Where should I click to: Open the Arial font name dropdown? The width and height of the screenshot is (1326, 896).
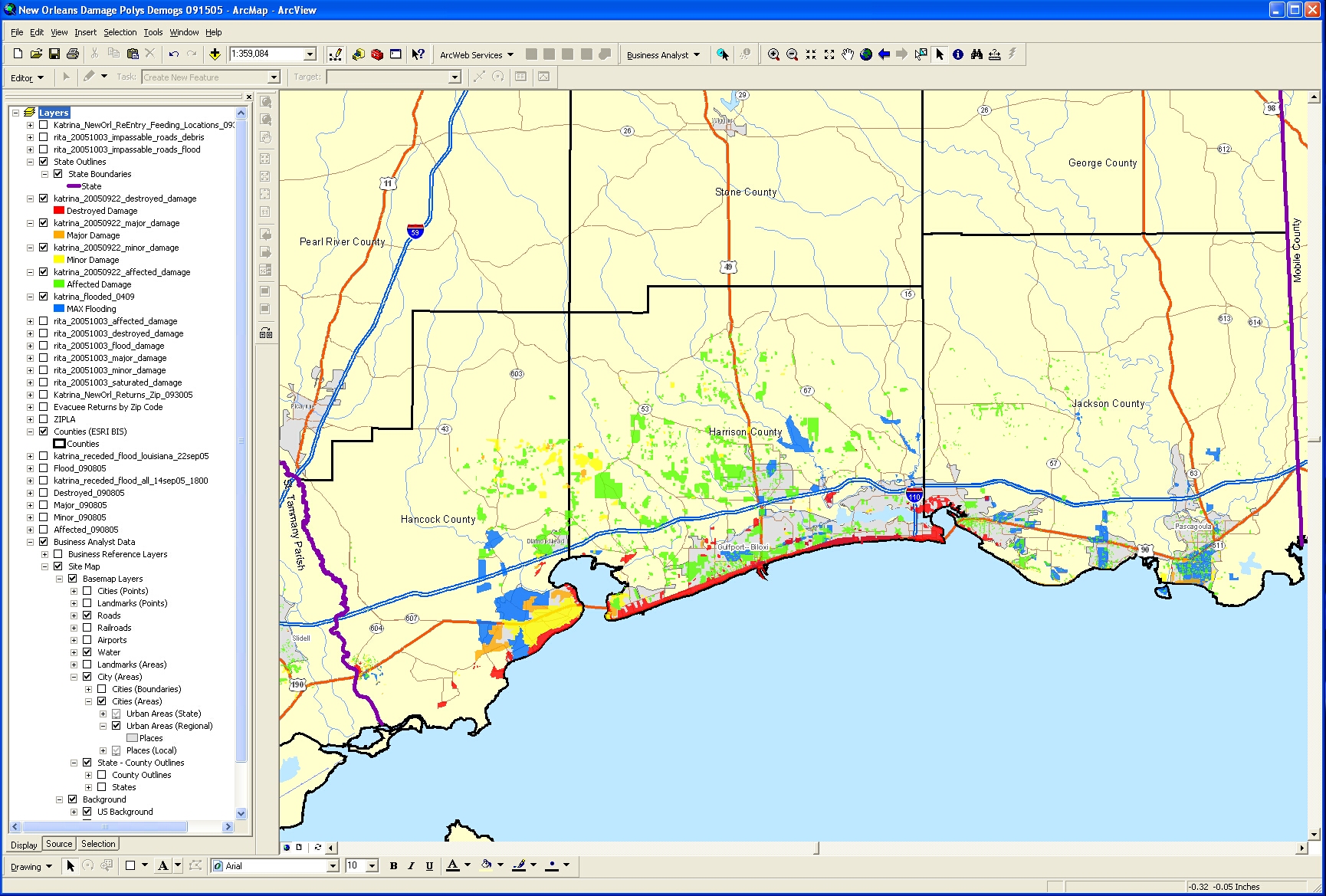tap(333, 866)
